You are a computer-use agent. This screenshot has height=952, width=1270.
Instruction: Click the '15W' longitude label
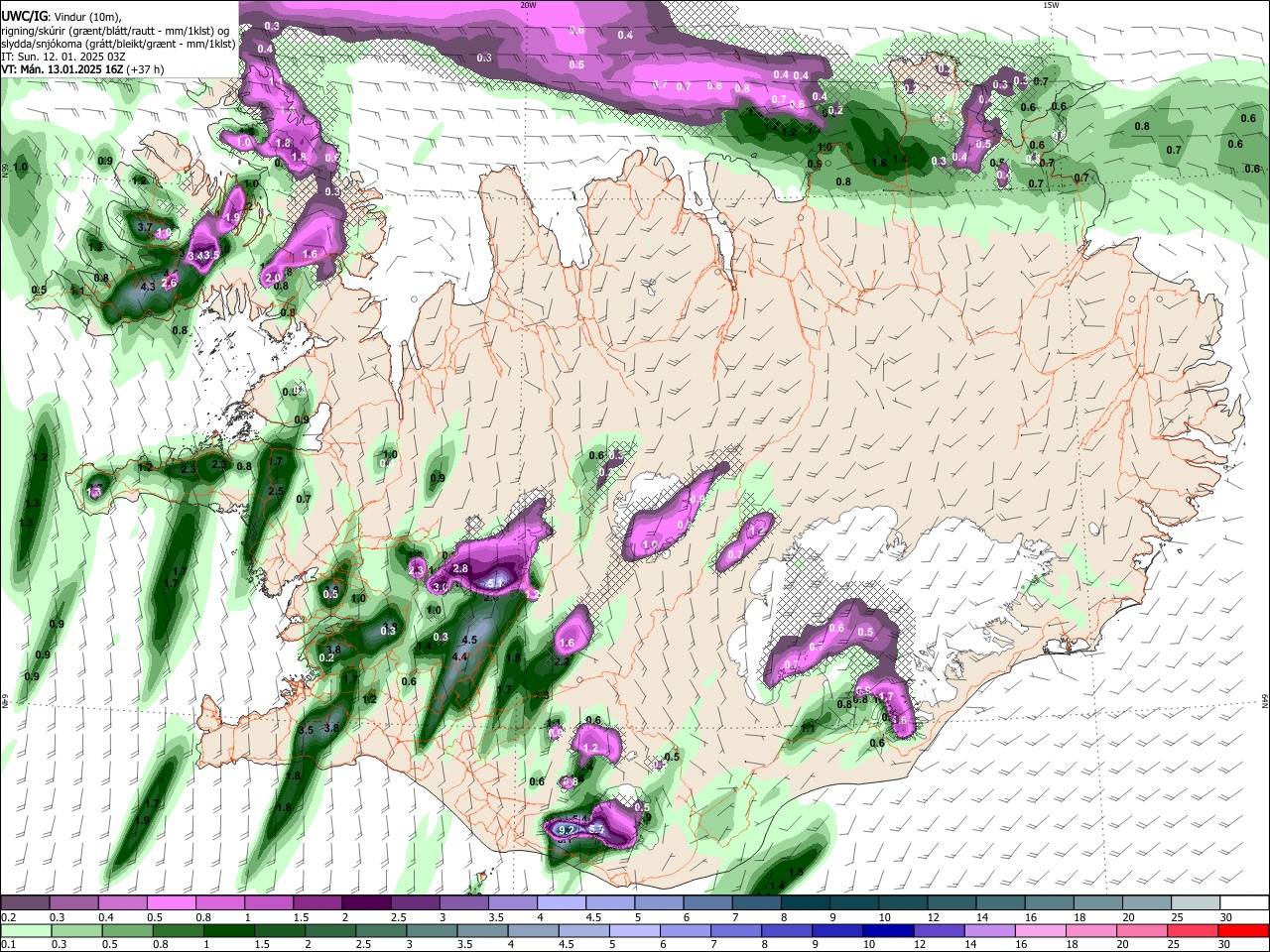click(1051, 5)
